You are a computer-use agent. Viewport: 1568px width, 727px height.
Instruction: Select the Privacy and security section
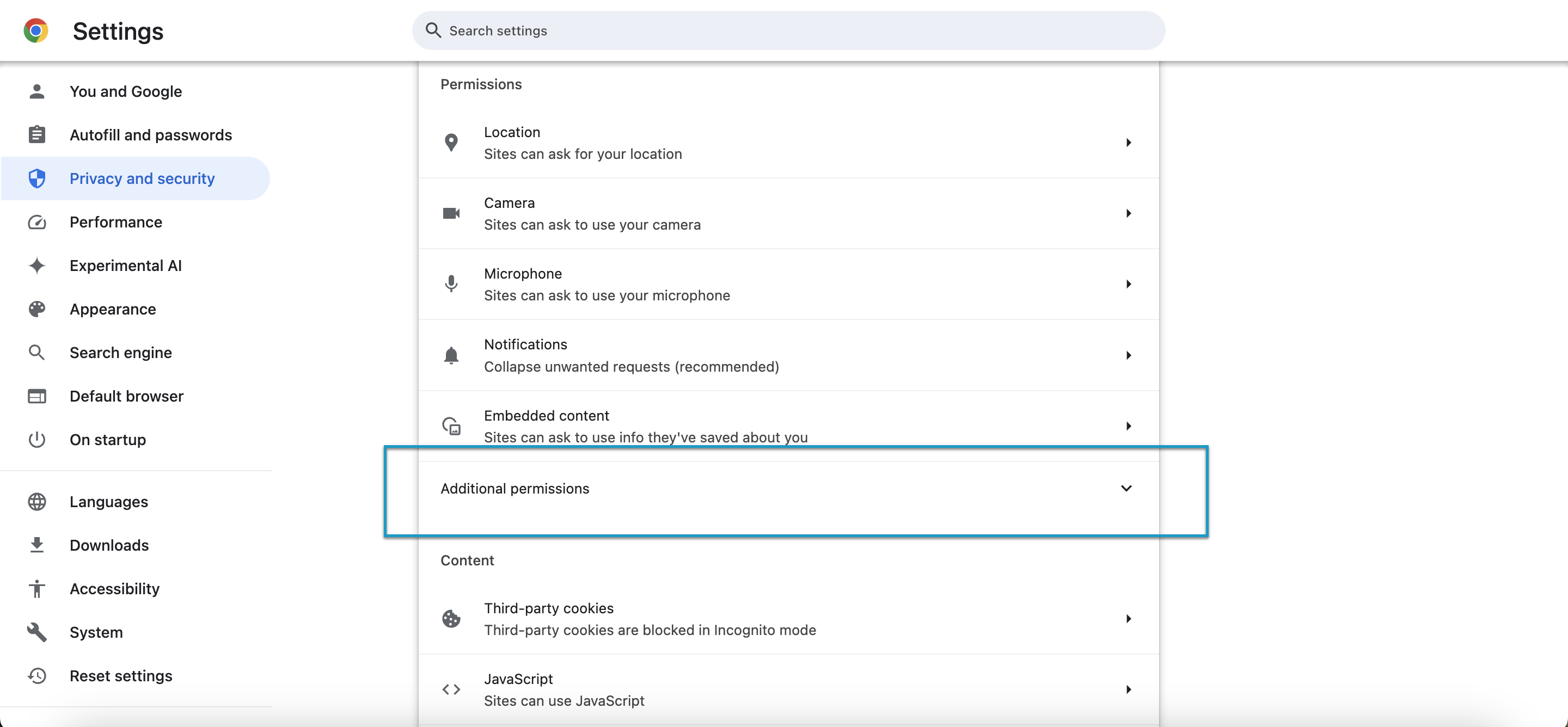click(142, 178)
